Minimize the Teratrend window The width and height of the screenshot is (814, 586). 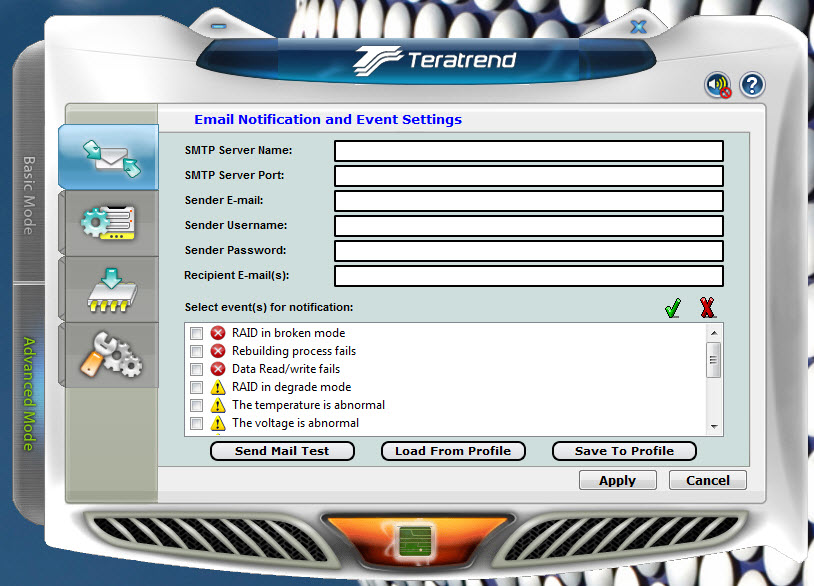tap(219, 26)
